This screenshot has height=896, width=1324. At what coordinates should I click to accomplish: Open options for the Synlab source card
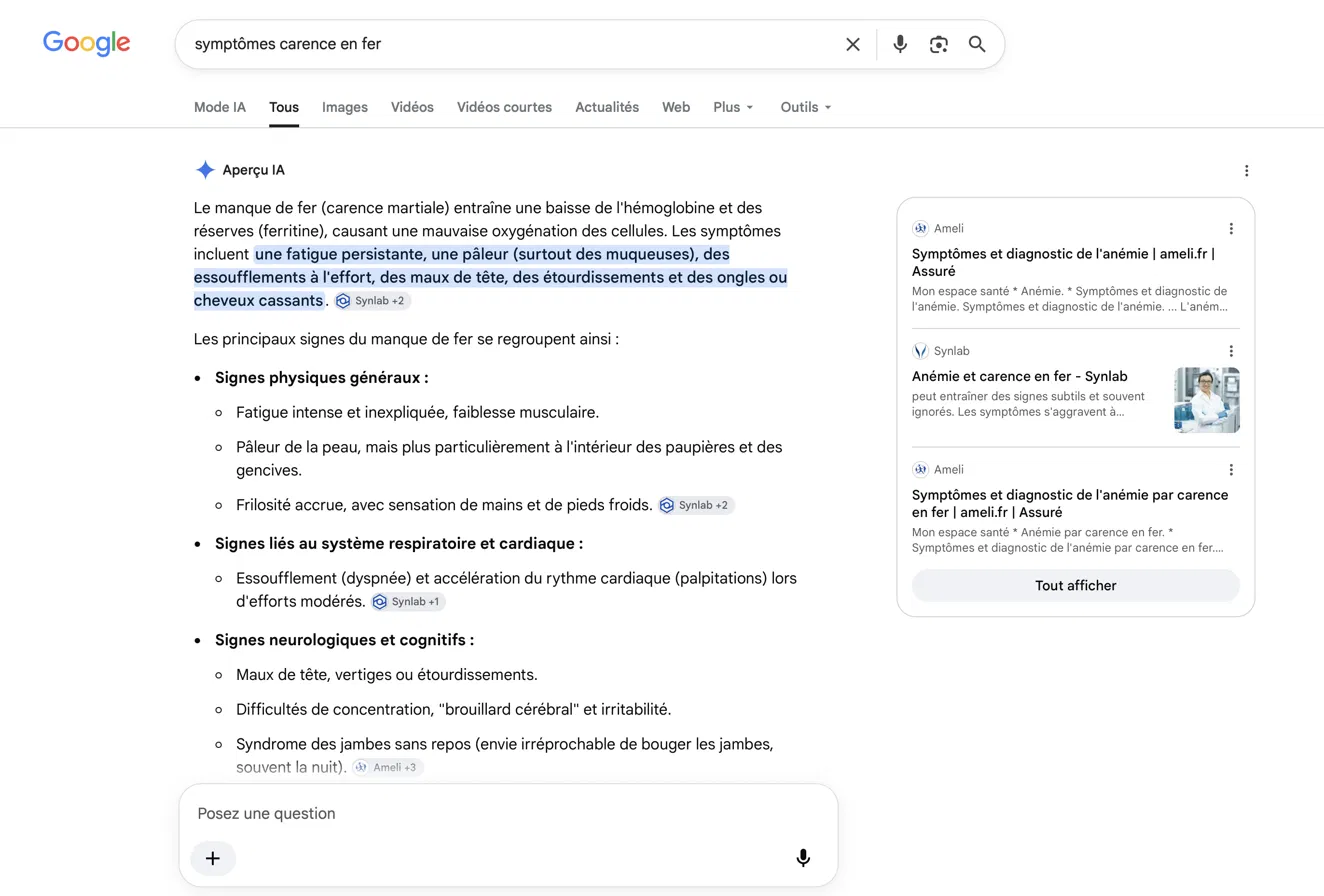tap(1231, 351)
